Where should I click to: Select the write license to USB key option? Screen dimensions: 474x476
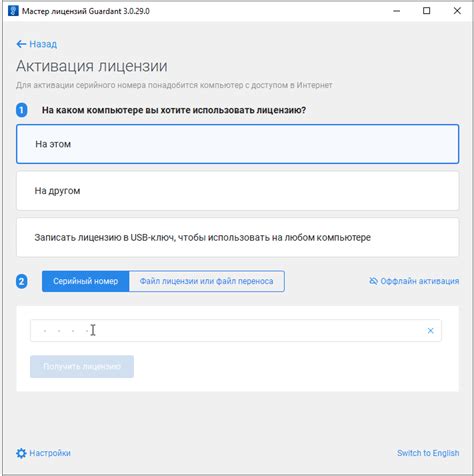point(237,237)
